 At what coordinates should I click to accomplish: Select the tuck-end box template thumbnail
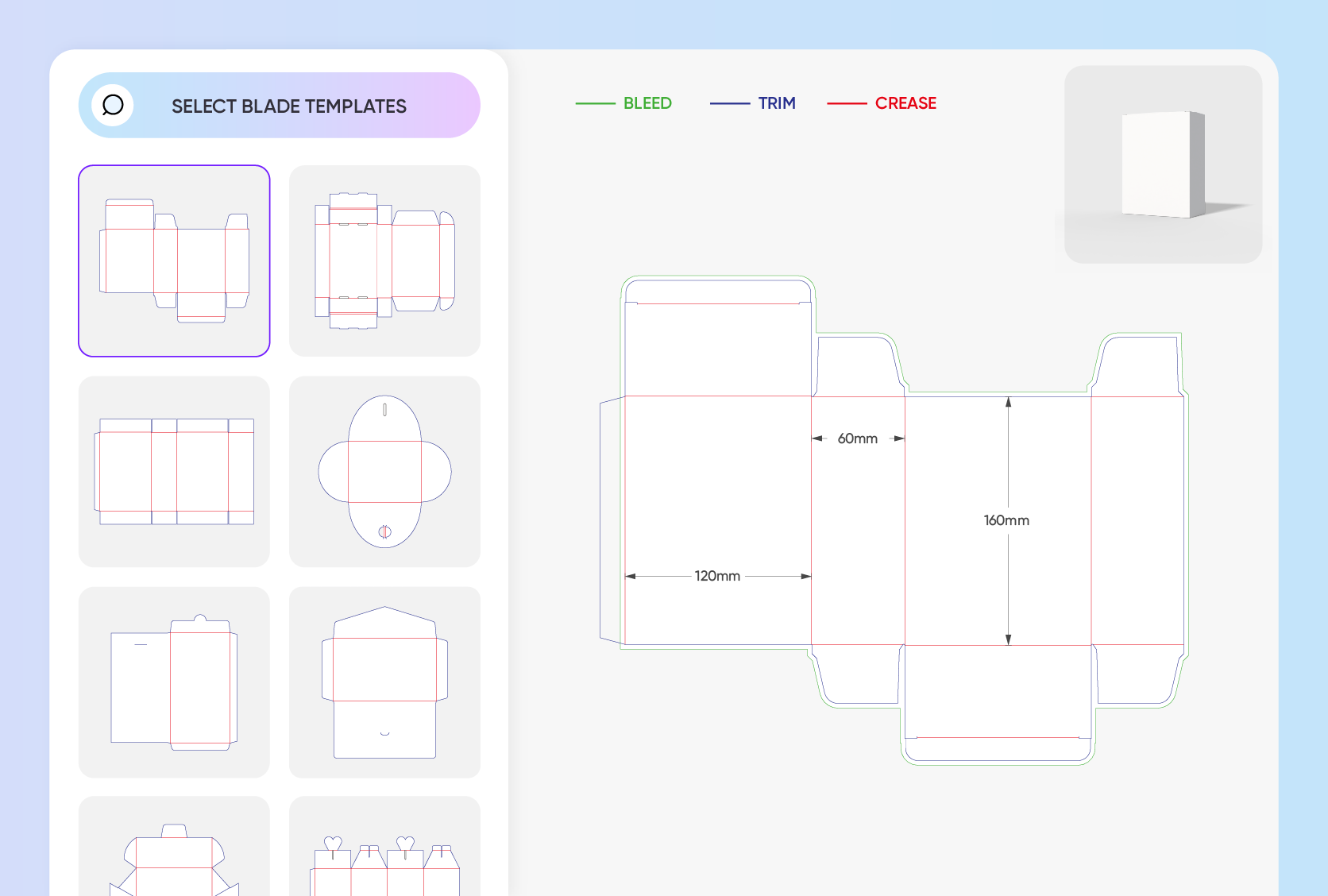coord(174,261)
